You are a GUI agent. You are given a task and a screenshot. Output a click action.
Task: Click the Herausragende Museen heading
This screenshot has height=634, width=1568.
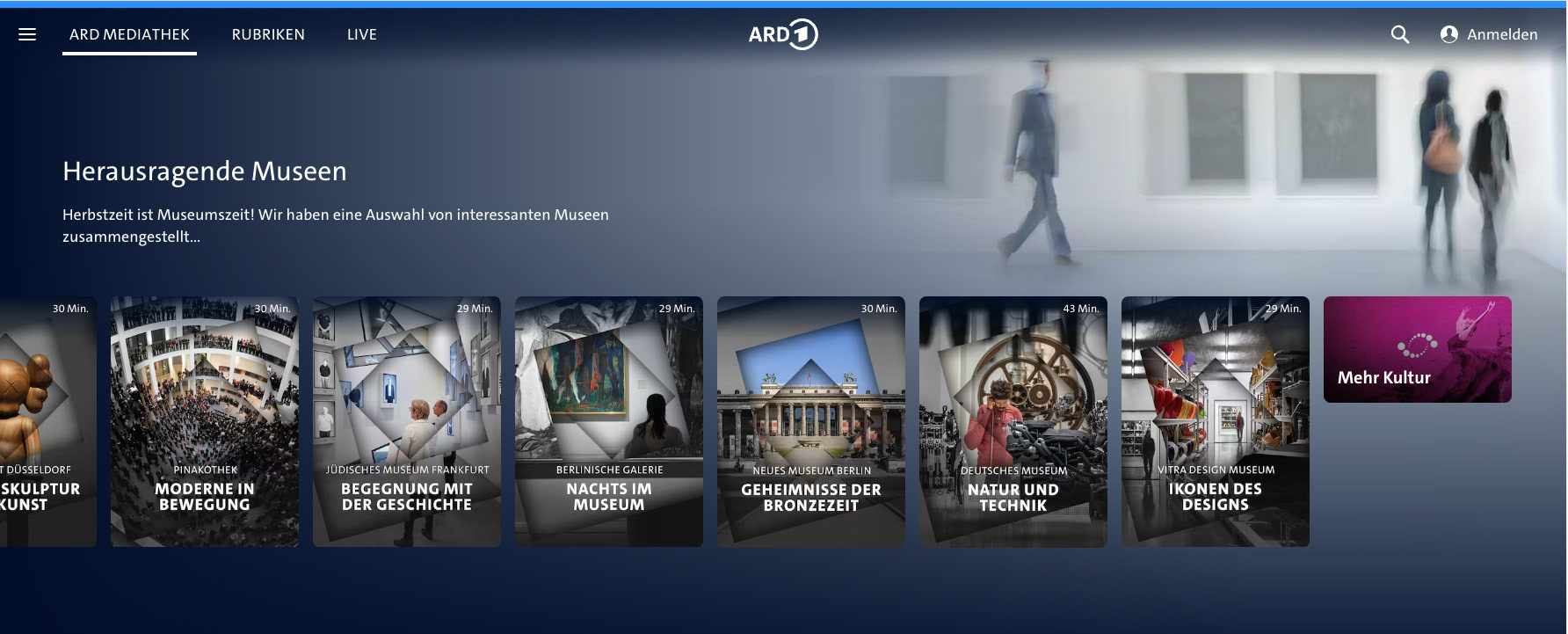(205, 171)
